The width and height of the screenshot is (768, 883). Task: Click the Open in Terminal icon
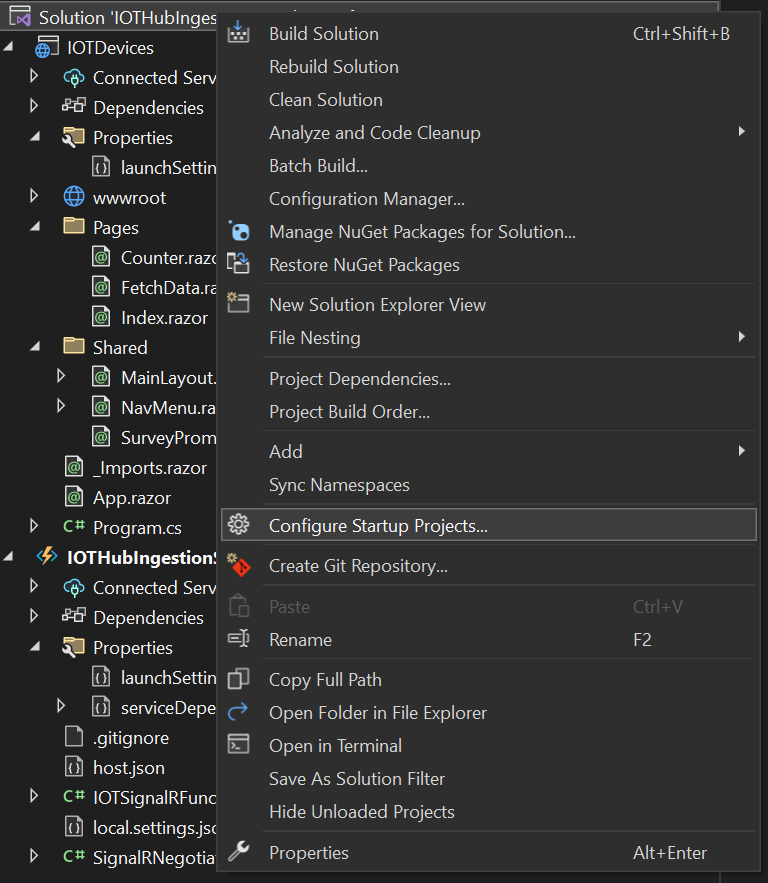[238, 744]
